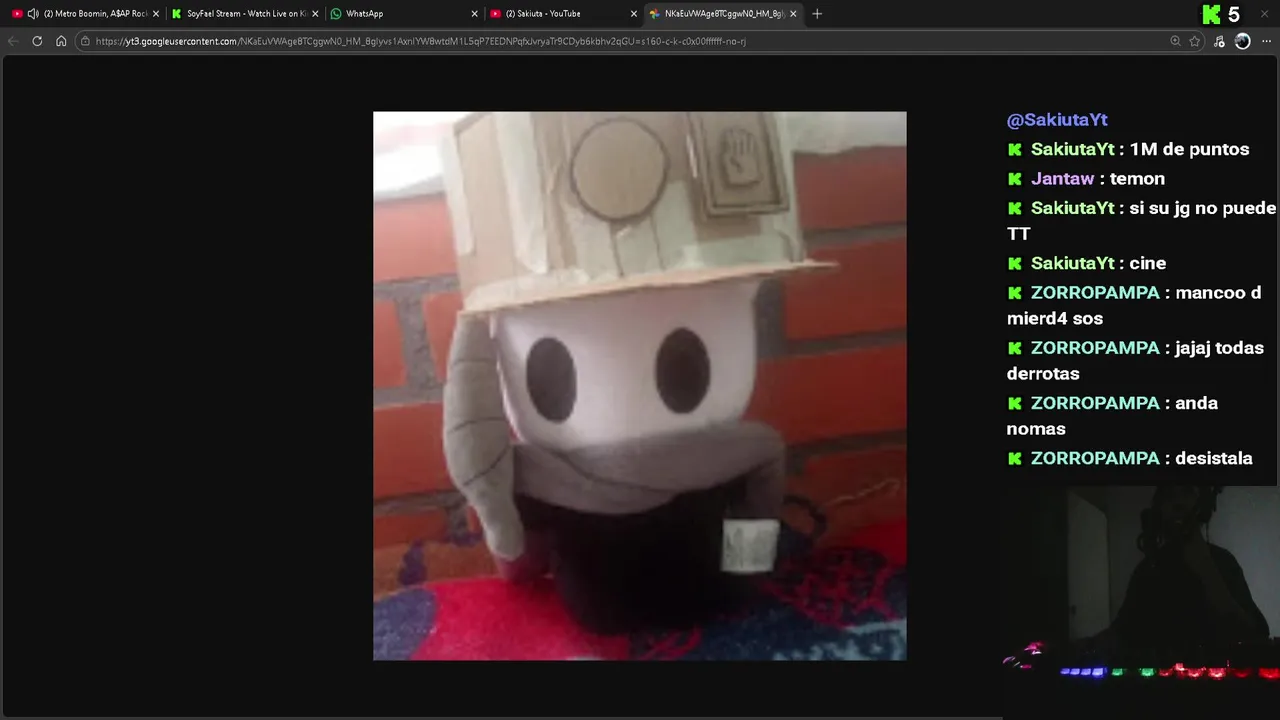
Task: Click ZORROPAMPA on 'mancoo d mierd4' message
Action: click(x=1095, y=293)
